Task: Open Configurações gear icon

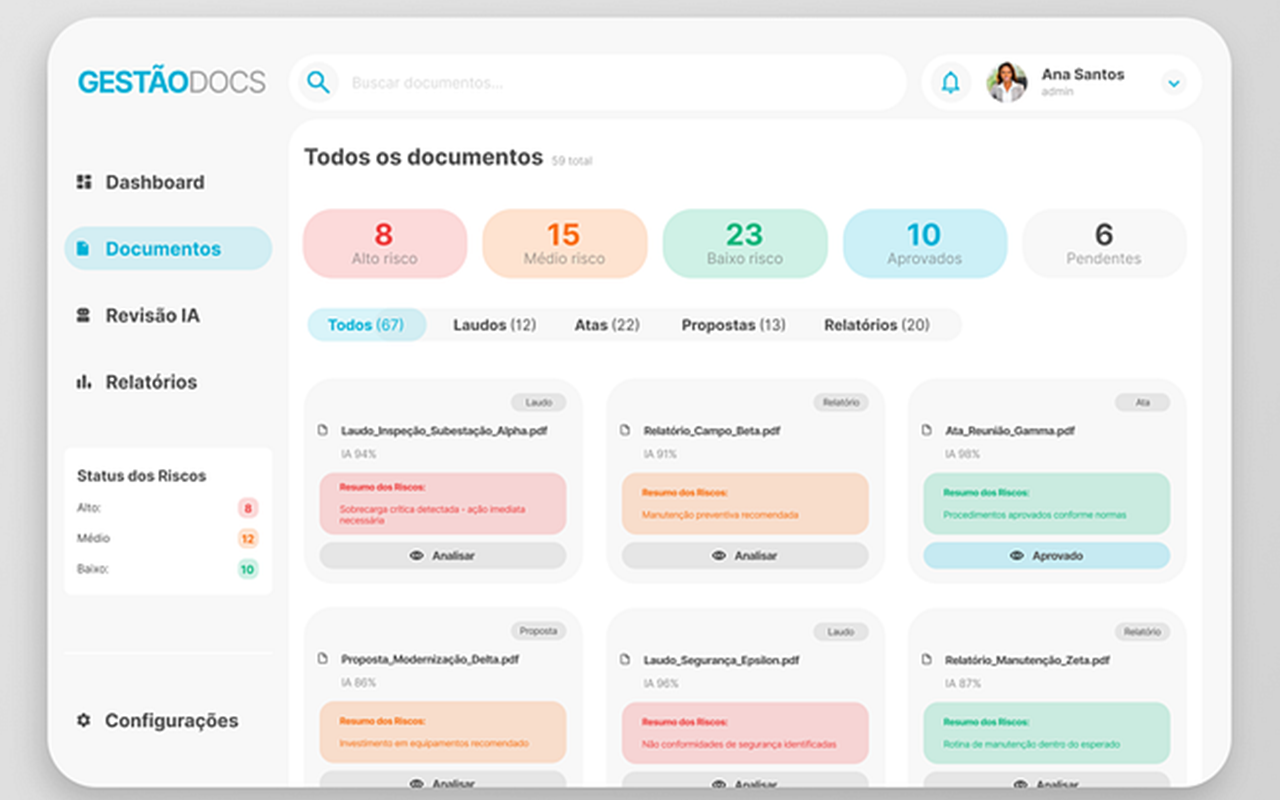Action: (84, 720)
